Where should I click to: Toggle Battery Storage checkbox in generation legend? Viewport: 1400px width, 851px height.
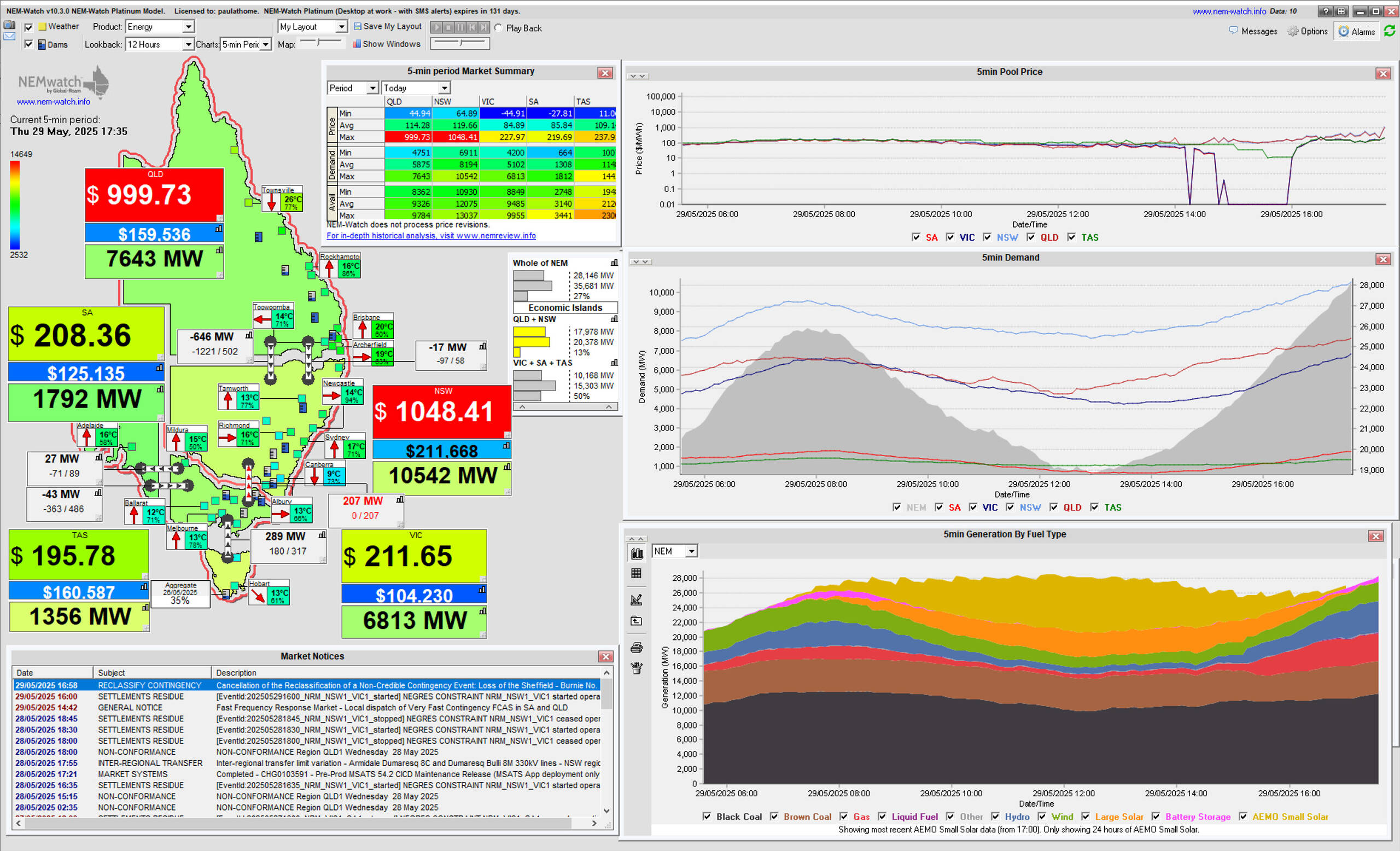[1156, 817]
